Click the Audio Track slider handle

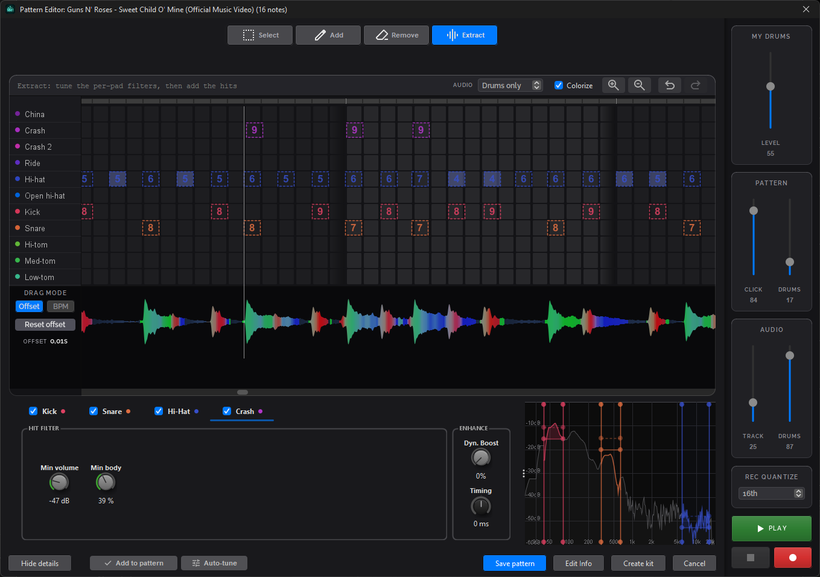click(x=753, y=403)
